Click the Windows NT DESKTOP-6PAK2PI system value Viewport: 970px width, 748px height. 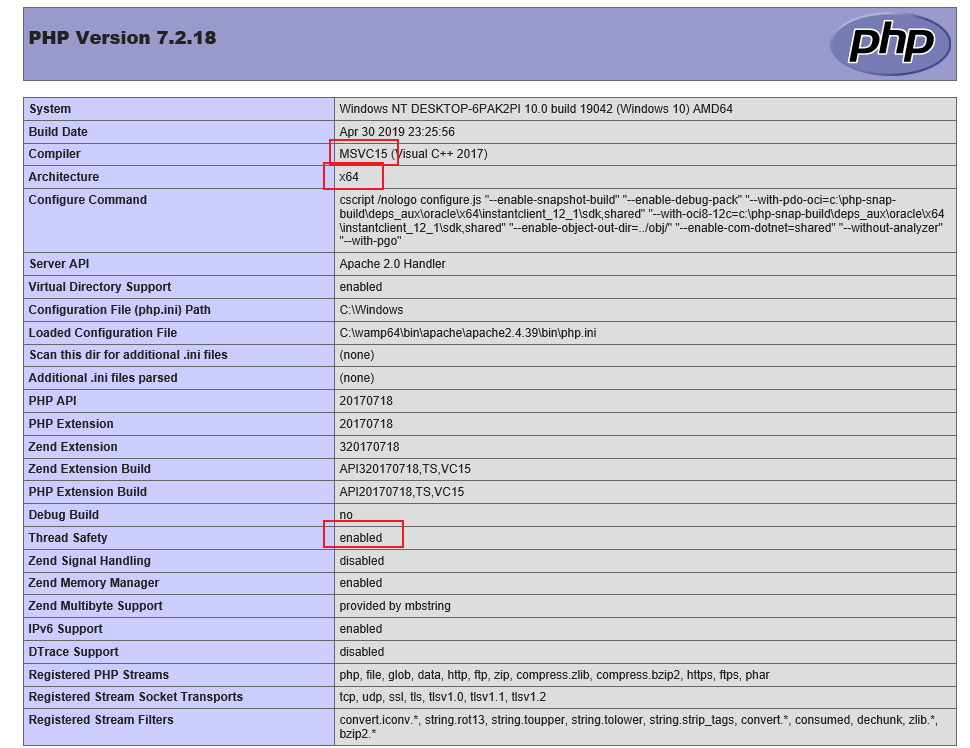[536, 109]
